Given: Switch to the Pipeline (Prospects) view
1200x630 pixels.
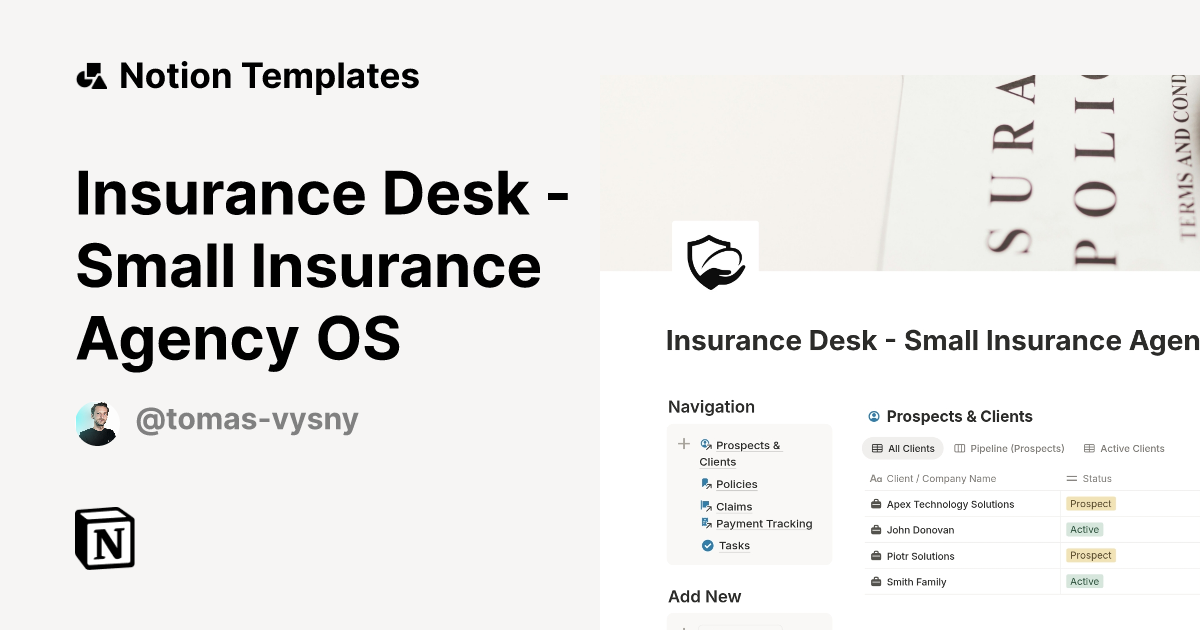Looking at the screenshot, I should (x=1009, y=448).
